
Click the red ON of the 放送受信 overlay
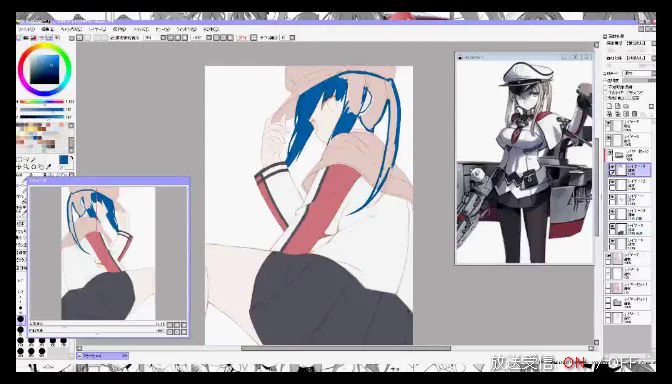[573, 363]
